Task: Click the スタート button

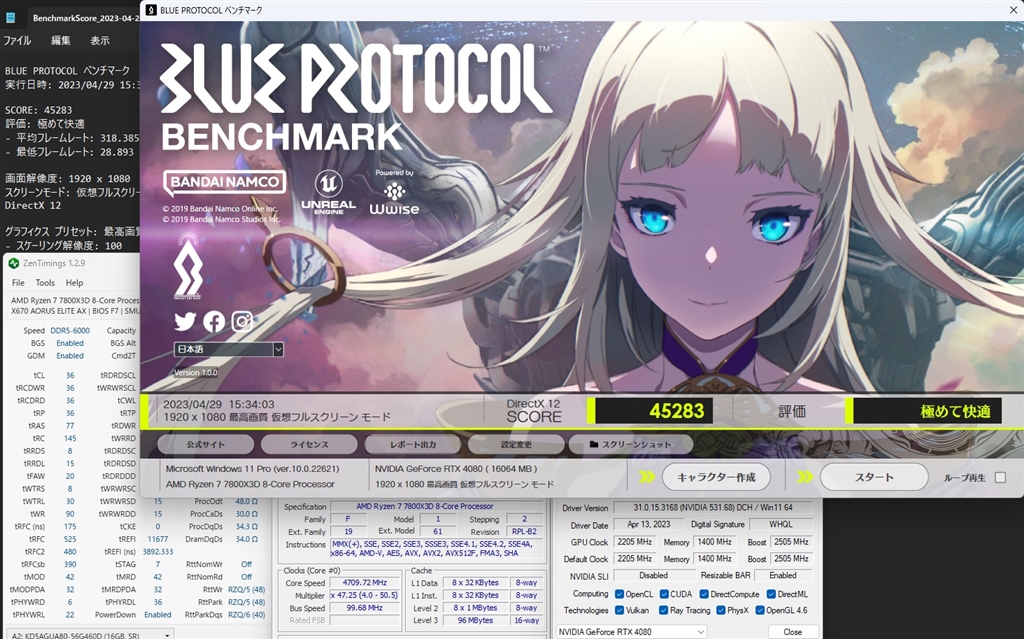Action: [874, 477]
